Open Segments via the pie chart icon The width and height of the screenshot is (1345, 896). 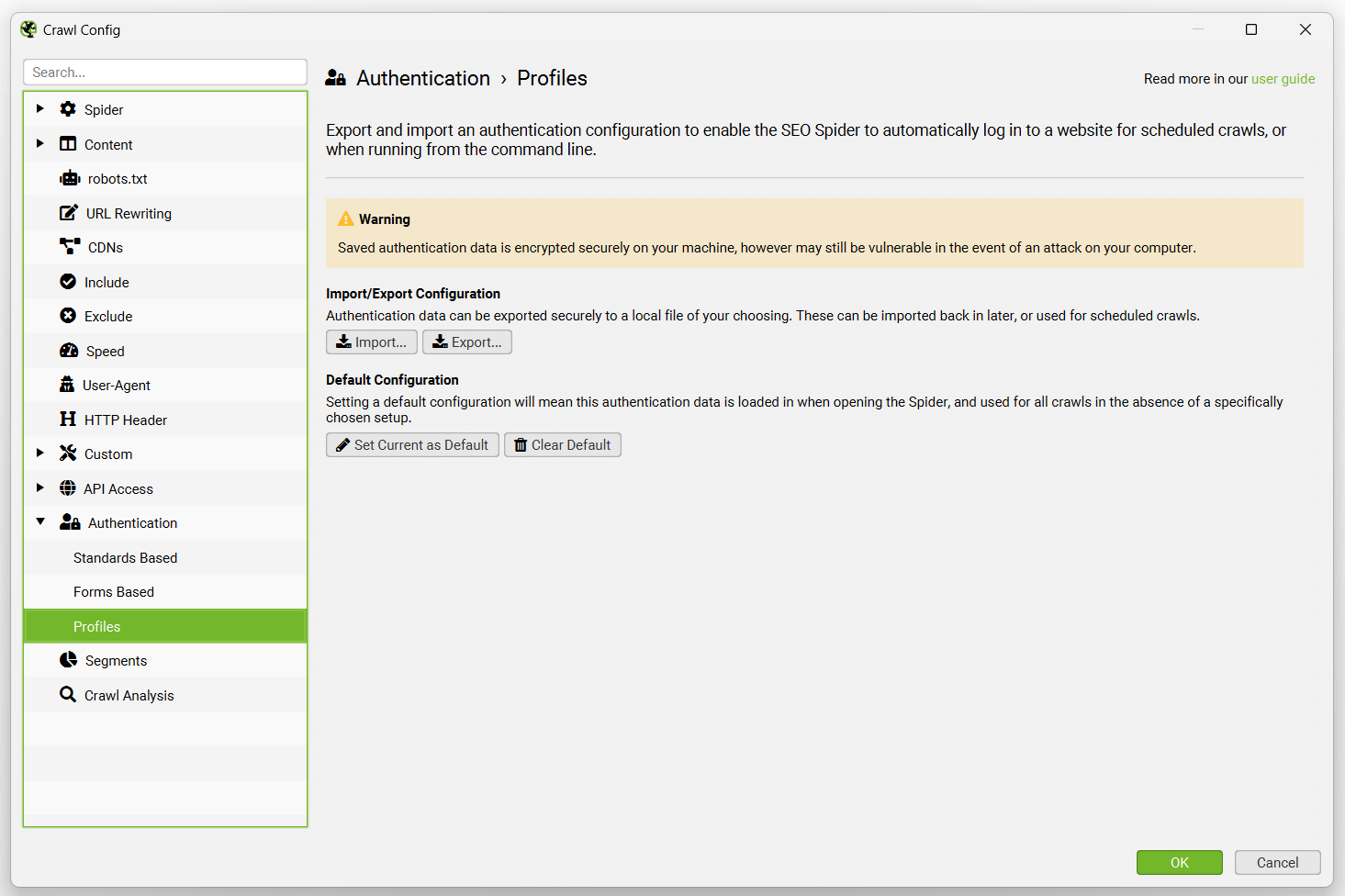[68, 659]
